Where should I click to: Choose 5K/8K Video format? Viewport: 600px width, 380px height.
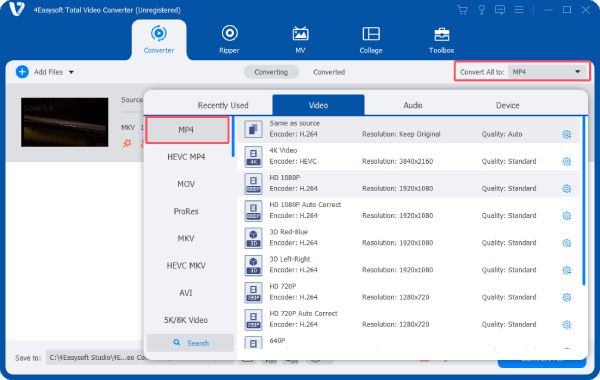point(186,320)
